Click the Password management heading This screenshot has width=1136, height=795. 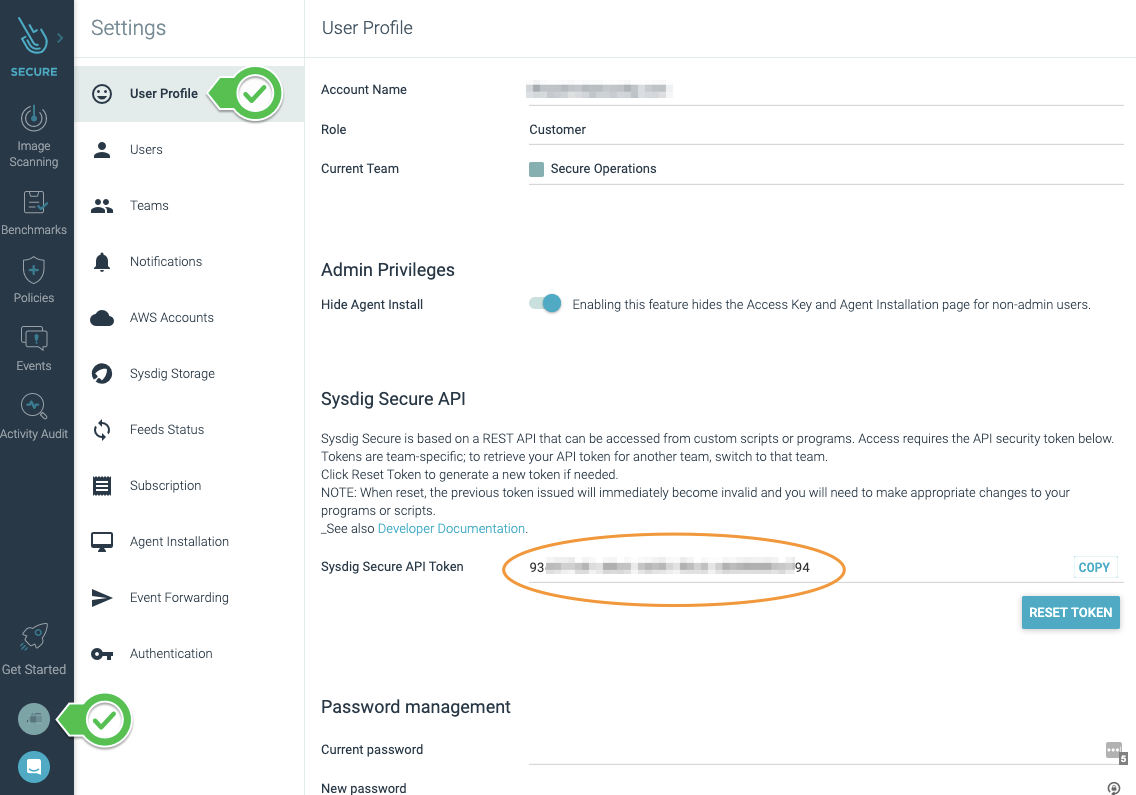click(x=416, y=707)
